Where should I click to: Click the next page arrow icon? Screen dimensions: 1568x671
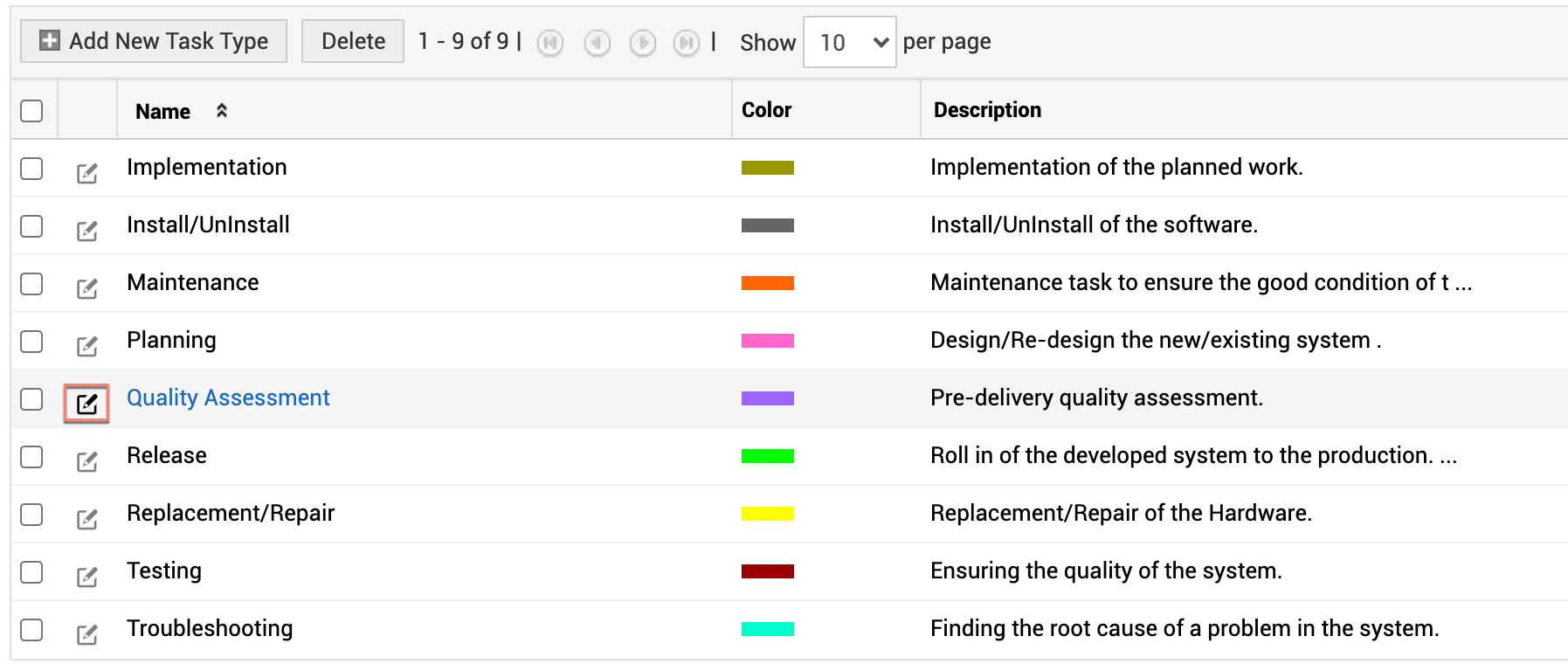pyautogui.click(x=642, y=43)
